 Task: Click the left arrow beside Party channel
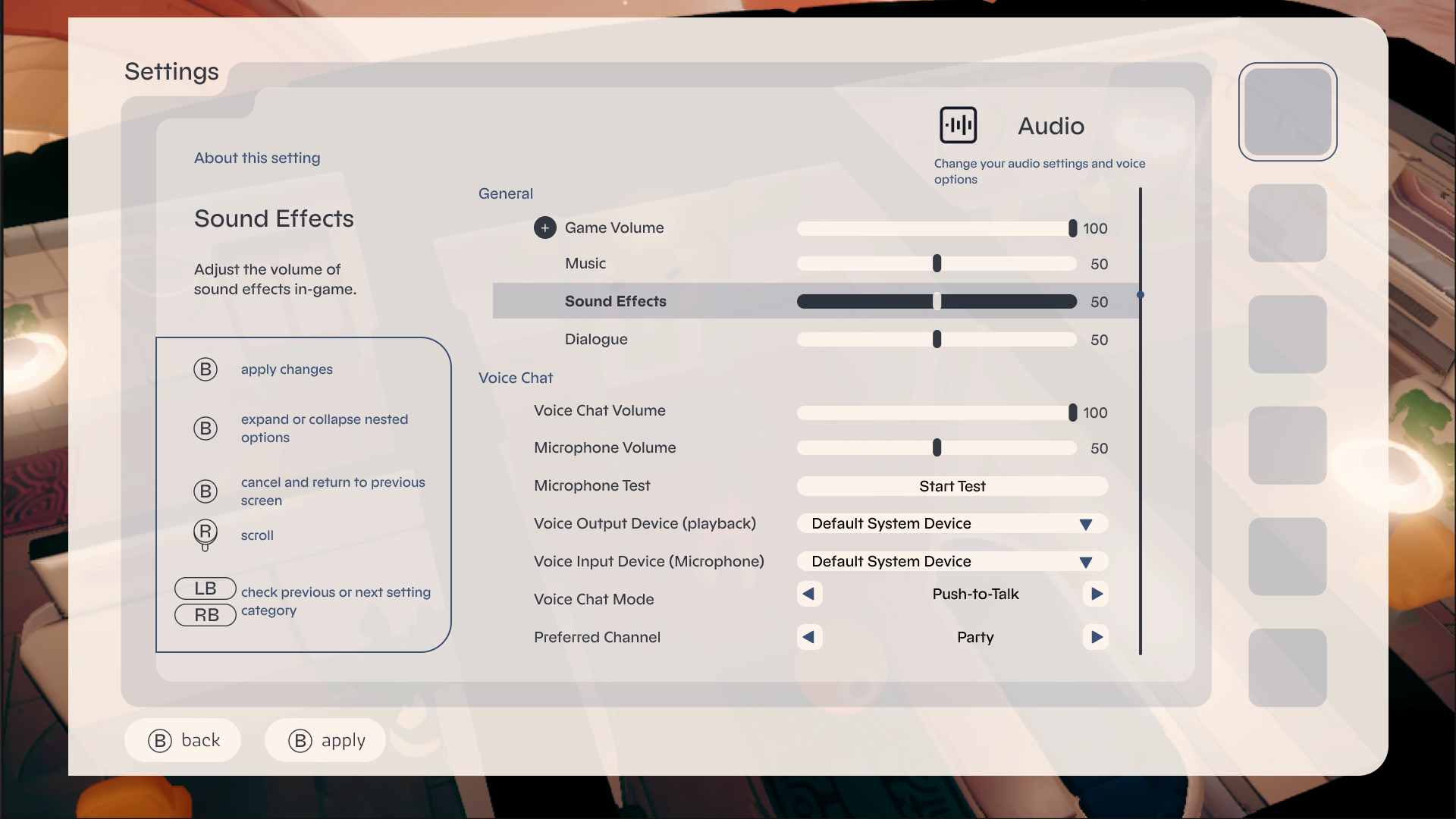click(x=809, y=637)
